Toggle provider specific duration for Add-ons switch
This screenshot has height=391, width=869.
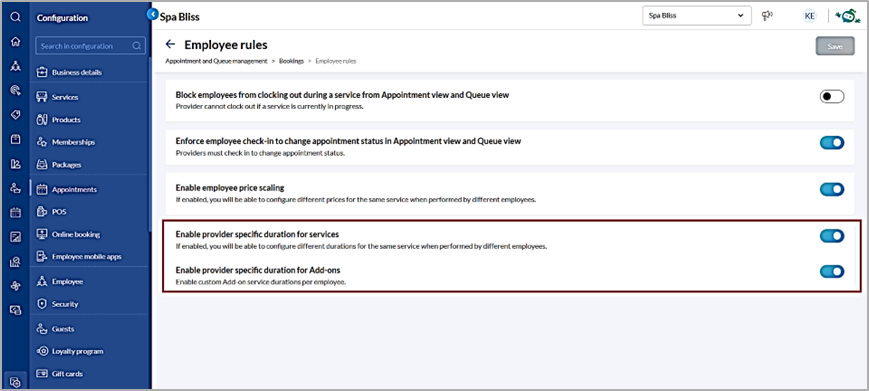click(832, 271)
